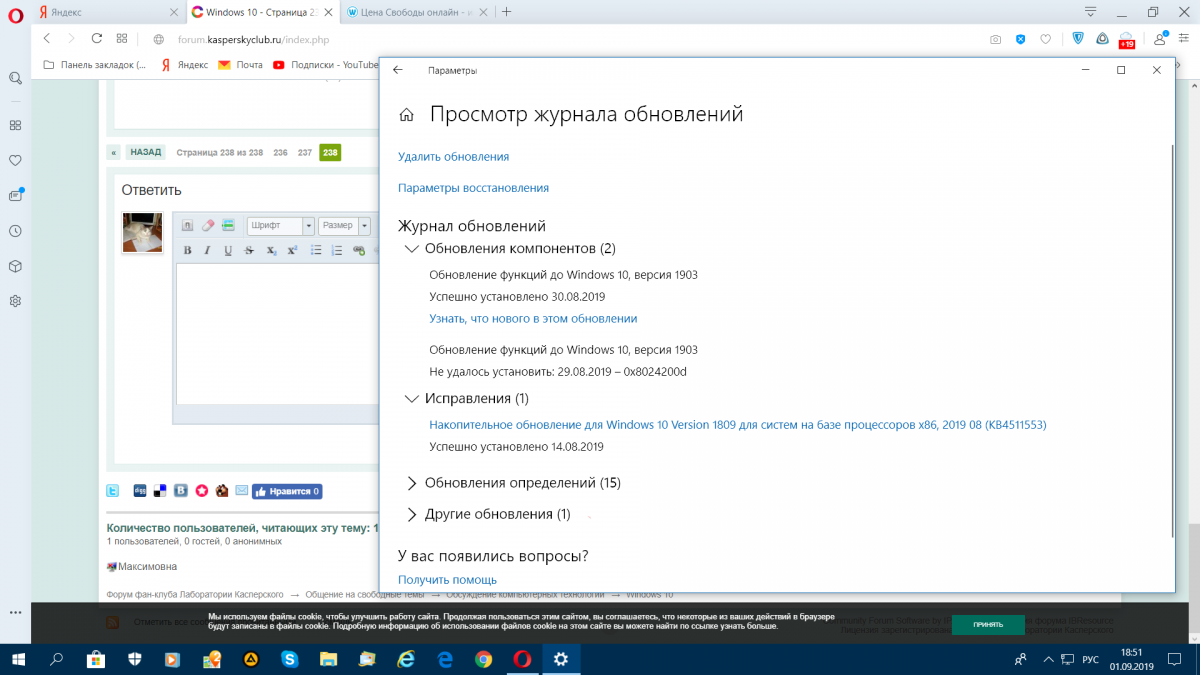Click the back arrow in Параметры window
1200x675 pixels.
[398, 70]
